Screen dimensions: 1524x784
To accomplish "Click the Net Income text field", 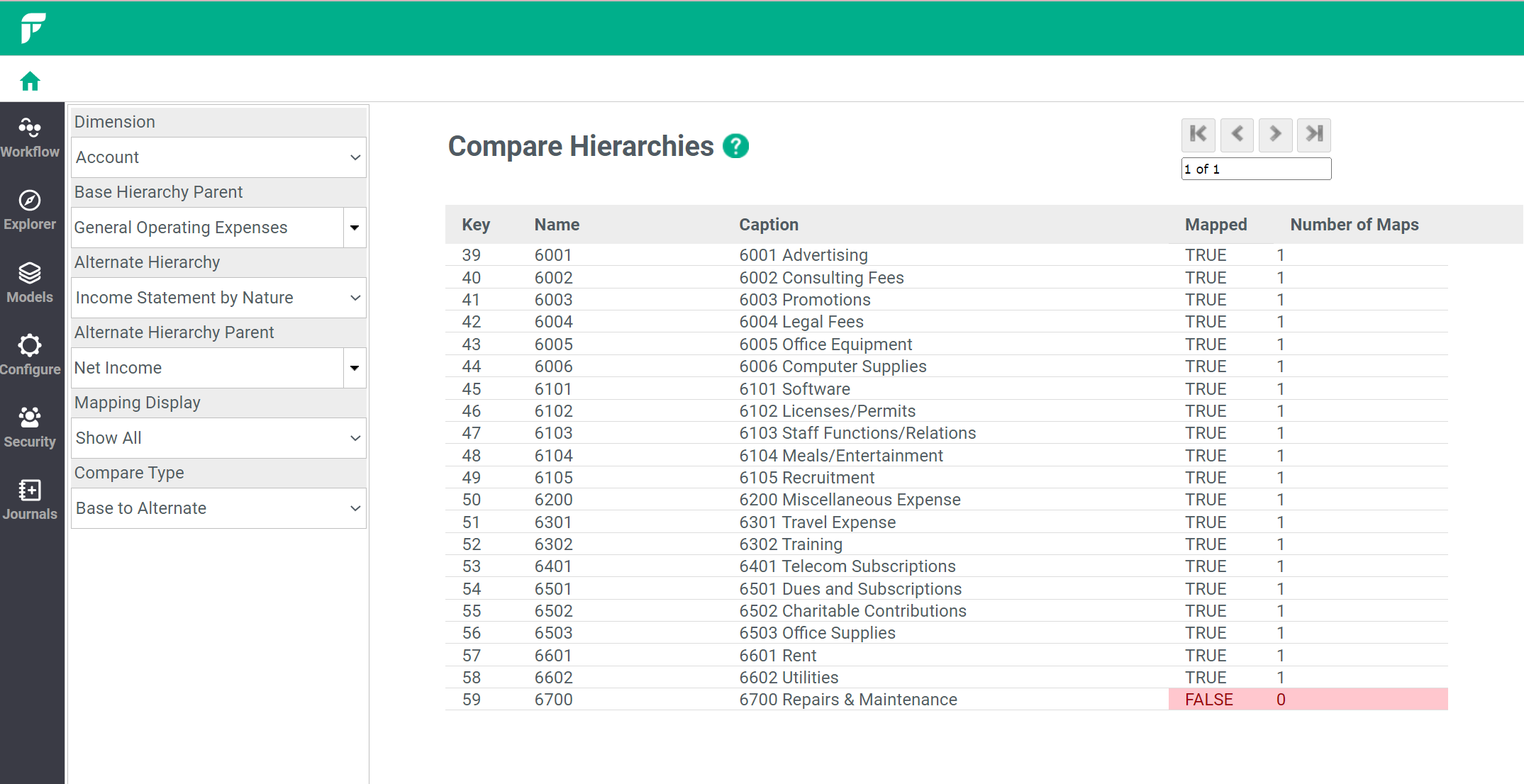I will click(207, 368).
